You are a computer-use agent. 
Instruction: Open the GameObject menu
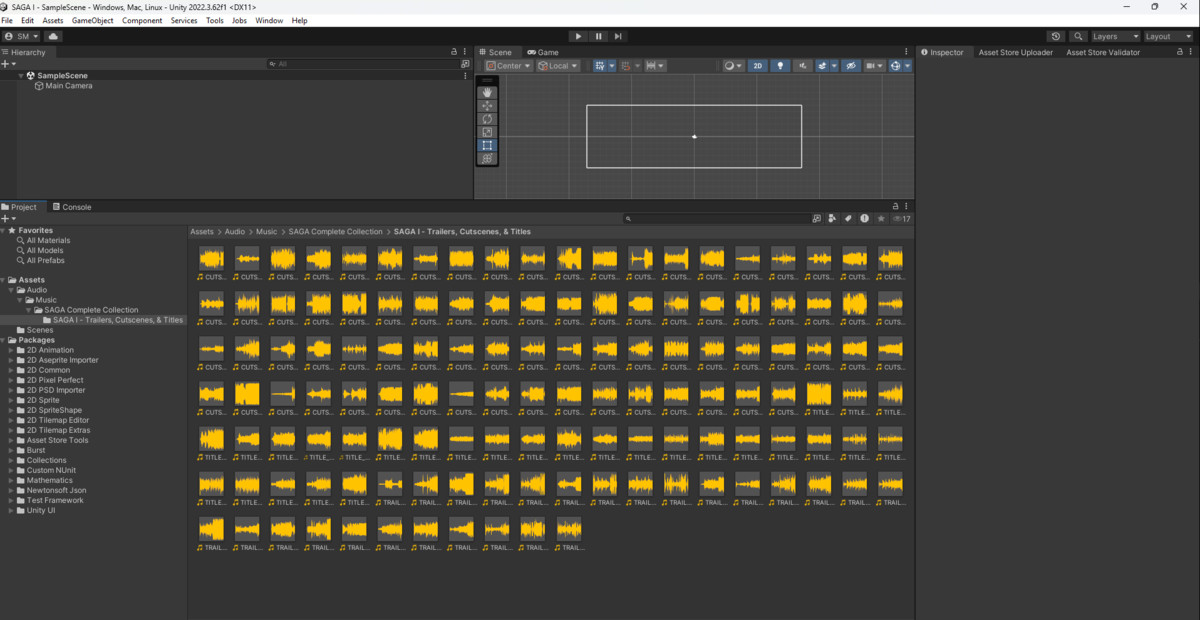click(x=92, y=20)
